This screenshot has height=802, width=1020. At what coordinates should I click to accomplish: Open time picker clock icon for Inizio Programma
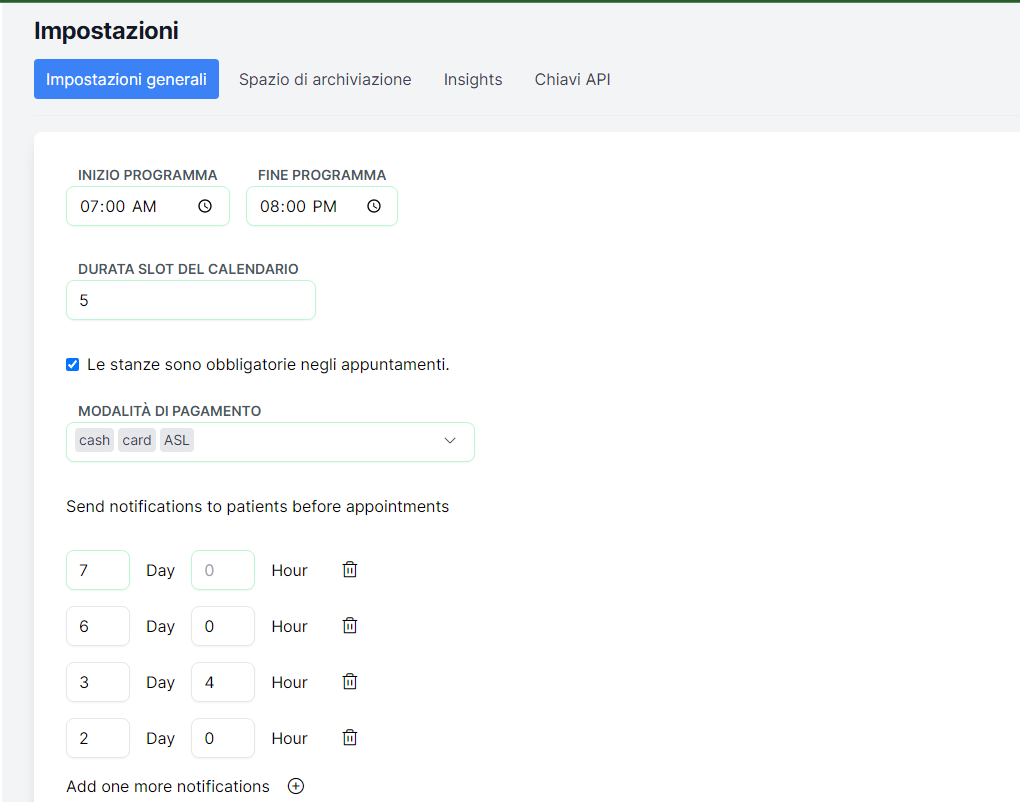205,206
